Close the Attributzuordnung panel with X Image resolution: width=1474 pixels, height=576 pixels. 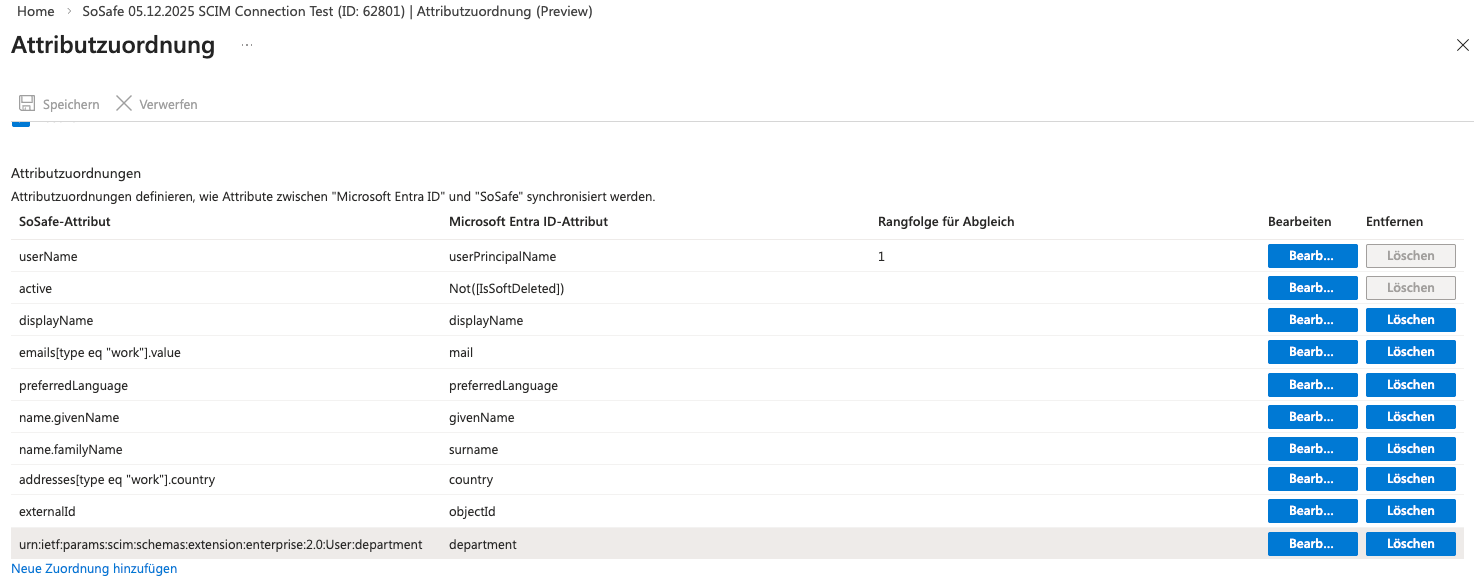coord(1462,46)
